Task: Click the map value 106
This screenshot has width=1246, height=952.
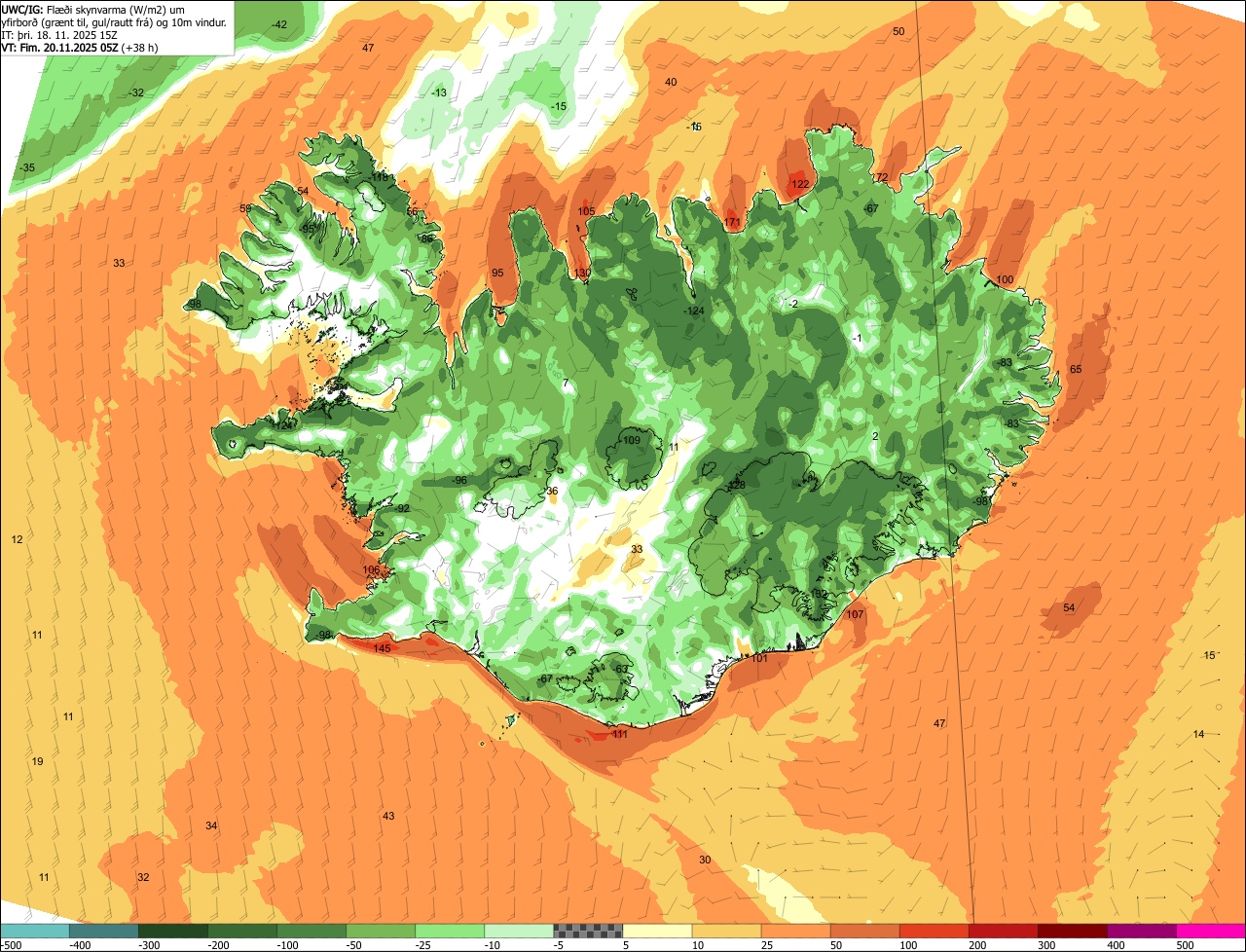Action: pos(372,570)
